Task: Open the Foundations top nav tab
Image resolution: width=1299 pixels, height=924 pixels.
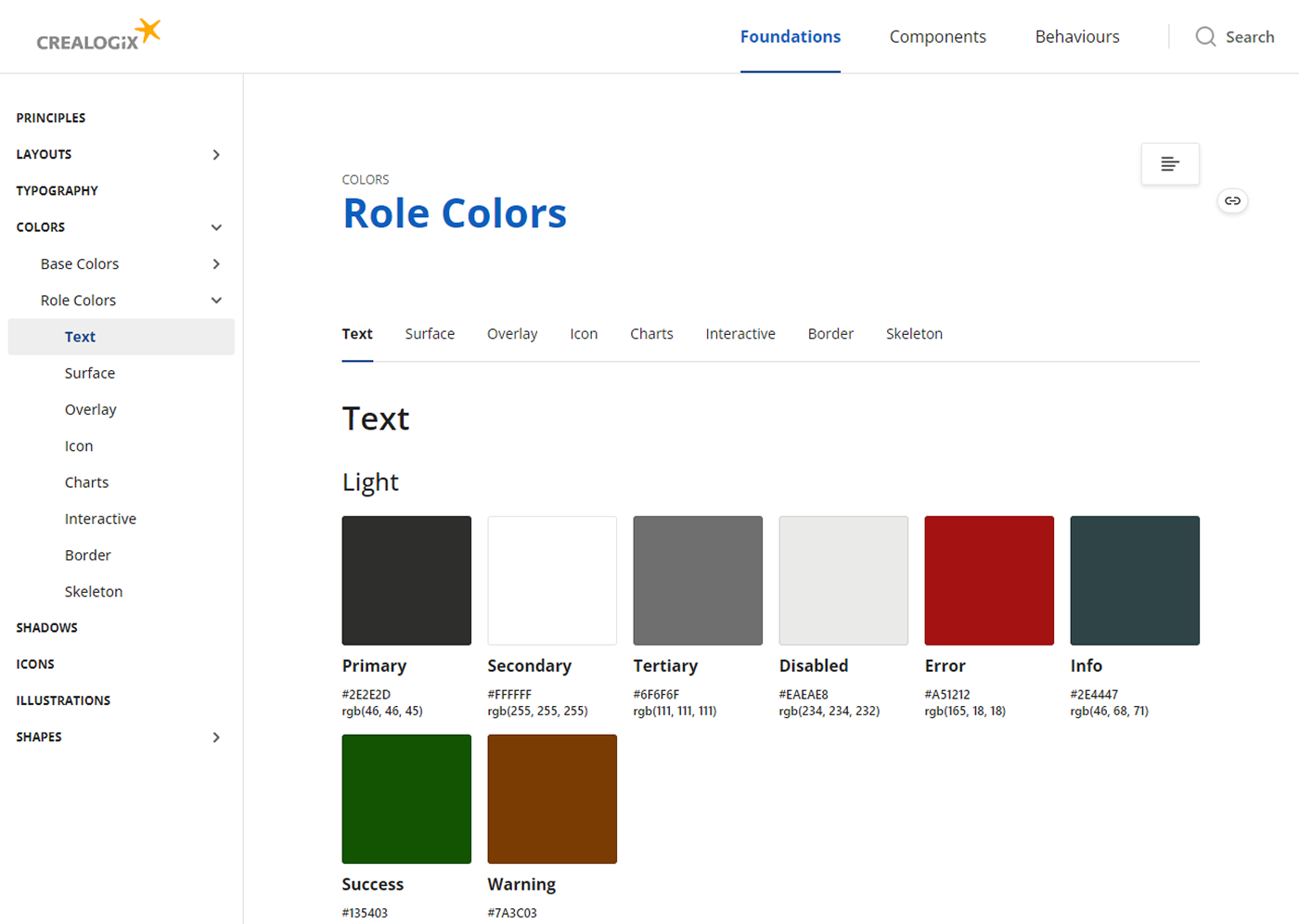Action: coord(791,37)
